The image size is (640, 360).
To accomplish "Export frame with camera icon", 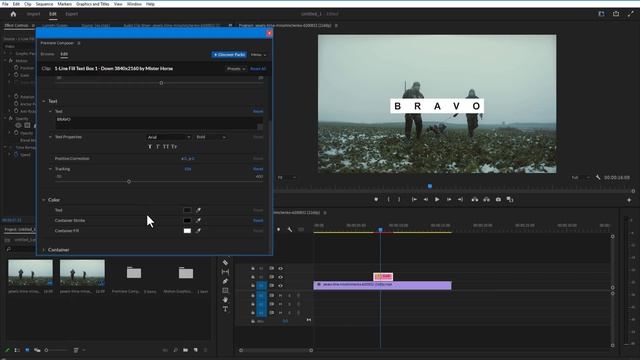I will [x=498, y=200].
